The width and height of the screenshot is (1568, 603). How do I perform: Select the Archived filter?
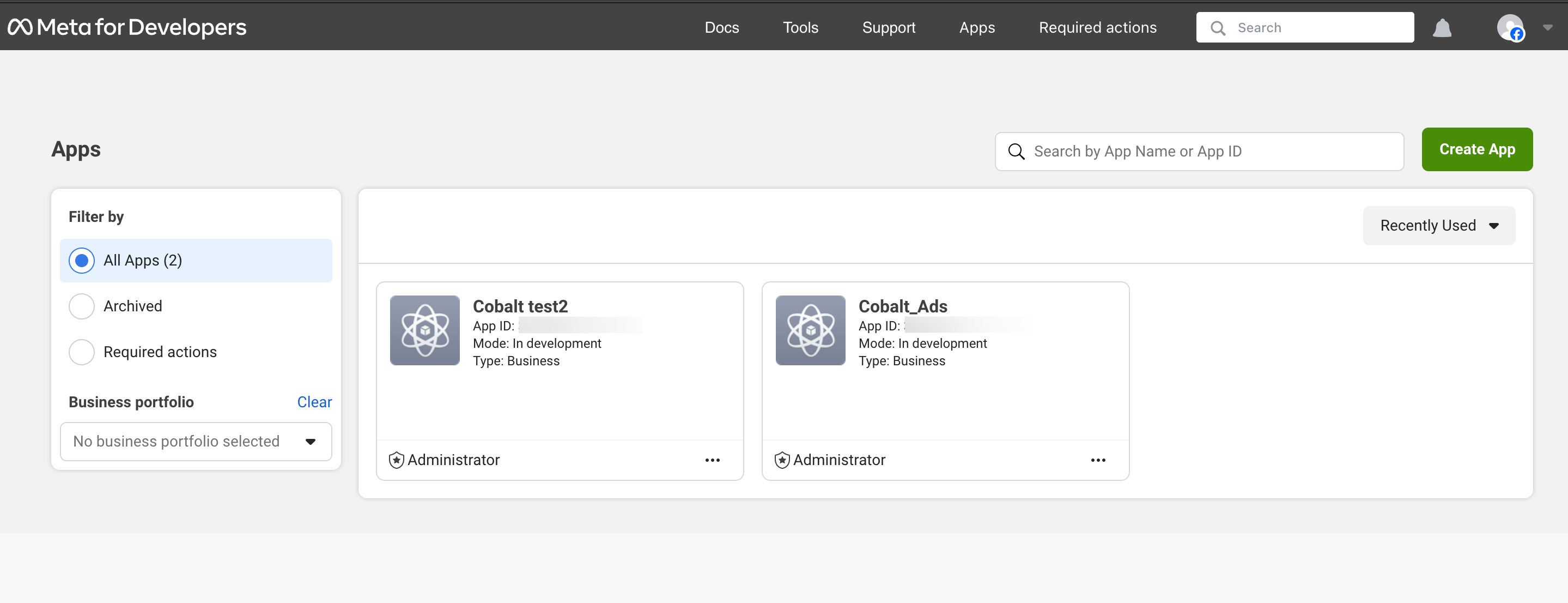click(81, 306)
